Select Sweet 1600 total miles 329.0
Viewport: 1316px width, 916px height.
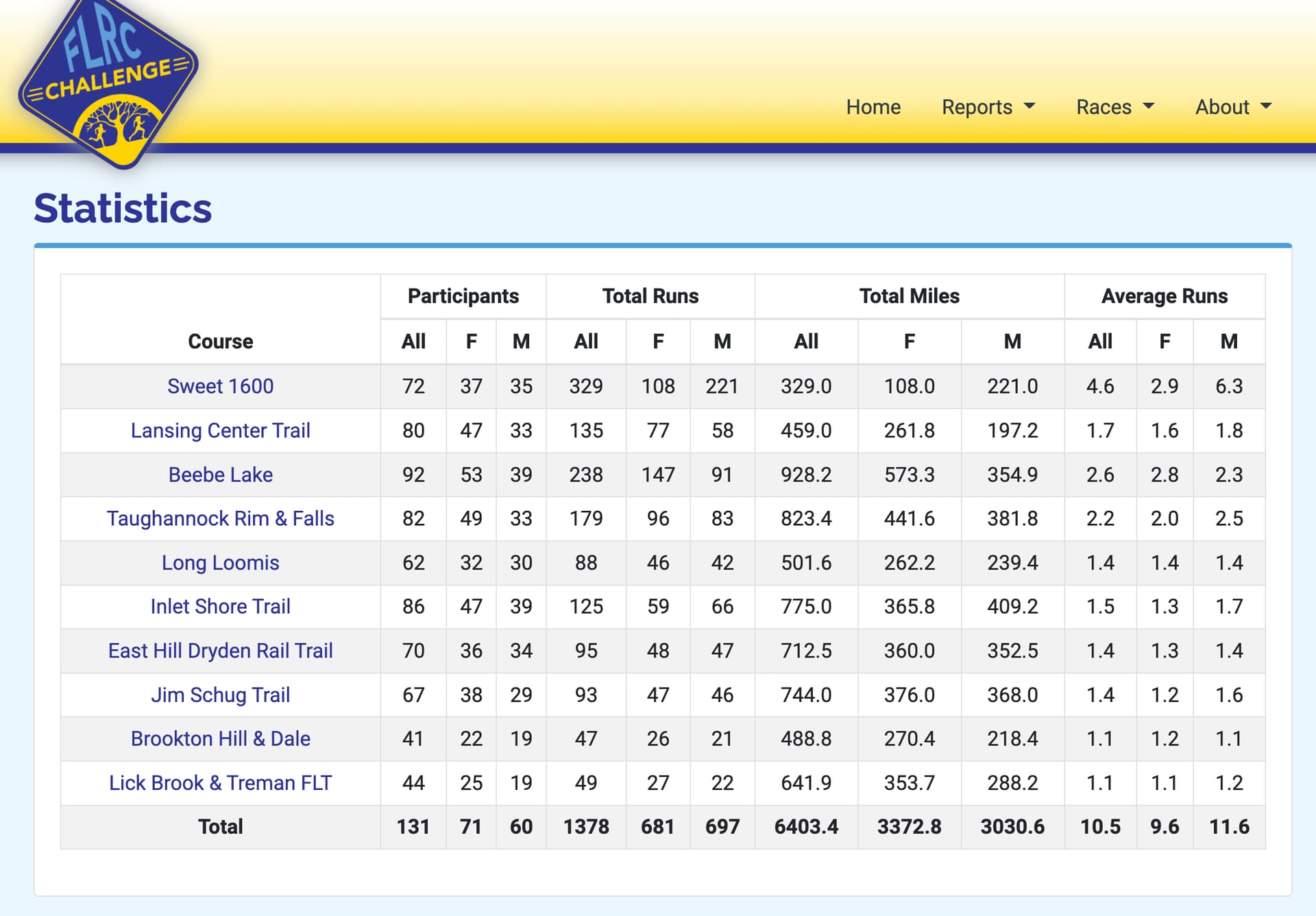[x=806, y=386]
